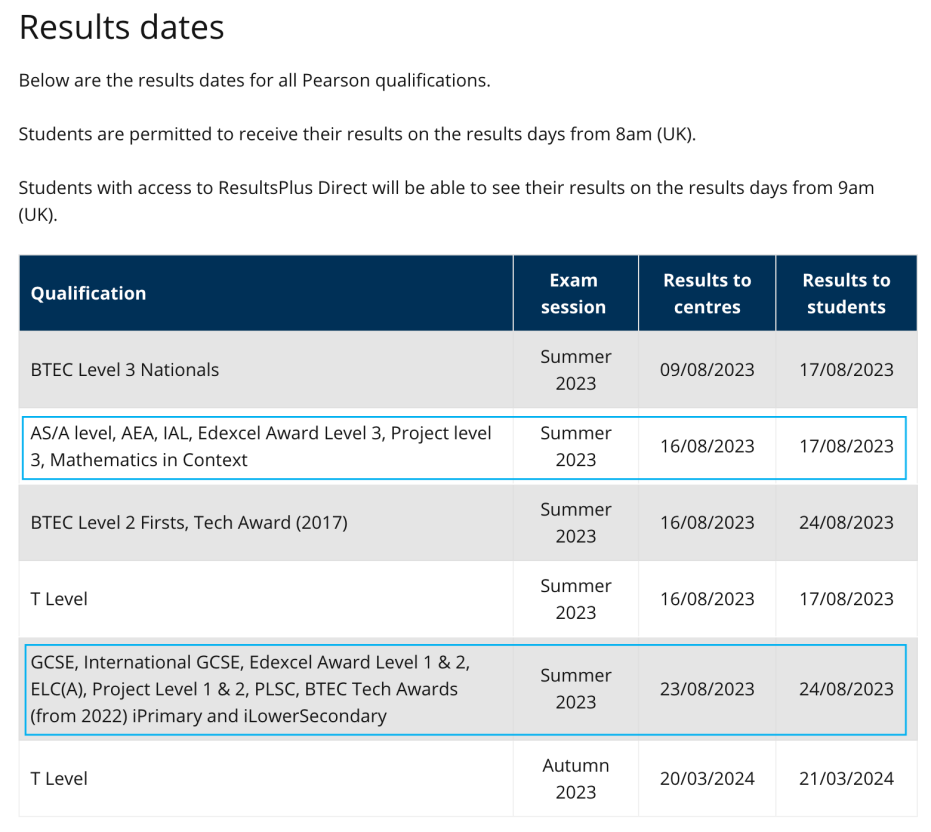This screenshot has height=832, width=931.
Task: Select the BTEC Level 3 Nationals qualification cell
Action: click(125, 369)
